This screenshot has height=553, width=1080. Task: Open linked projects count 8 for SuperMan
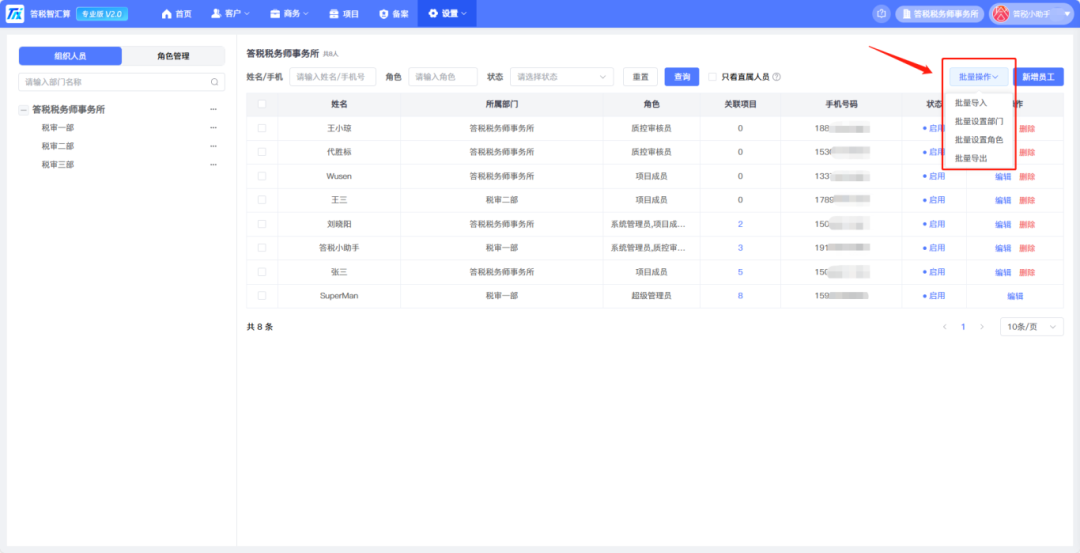pos(740,296)
